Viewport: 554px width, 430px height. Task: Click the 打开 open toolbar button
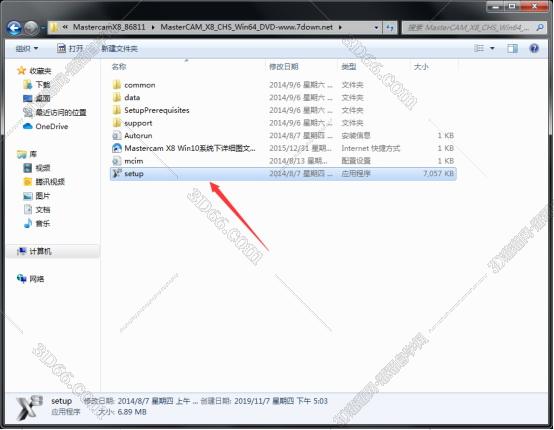(x=70, y=48)
